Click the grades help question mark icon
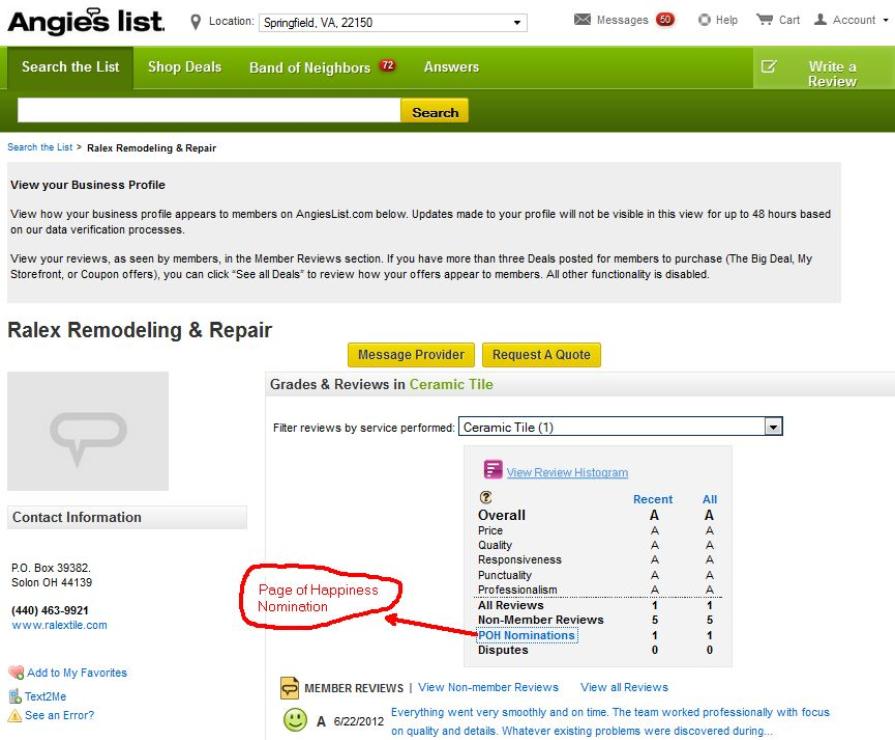Image resolution: width=895 pixels, height=740 pixels. pos(486,497)
